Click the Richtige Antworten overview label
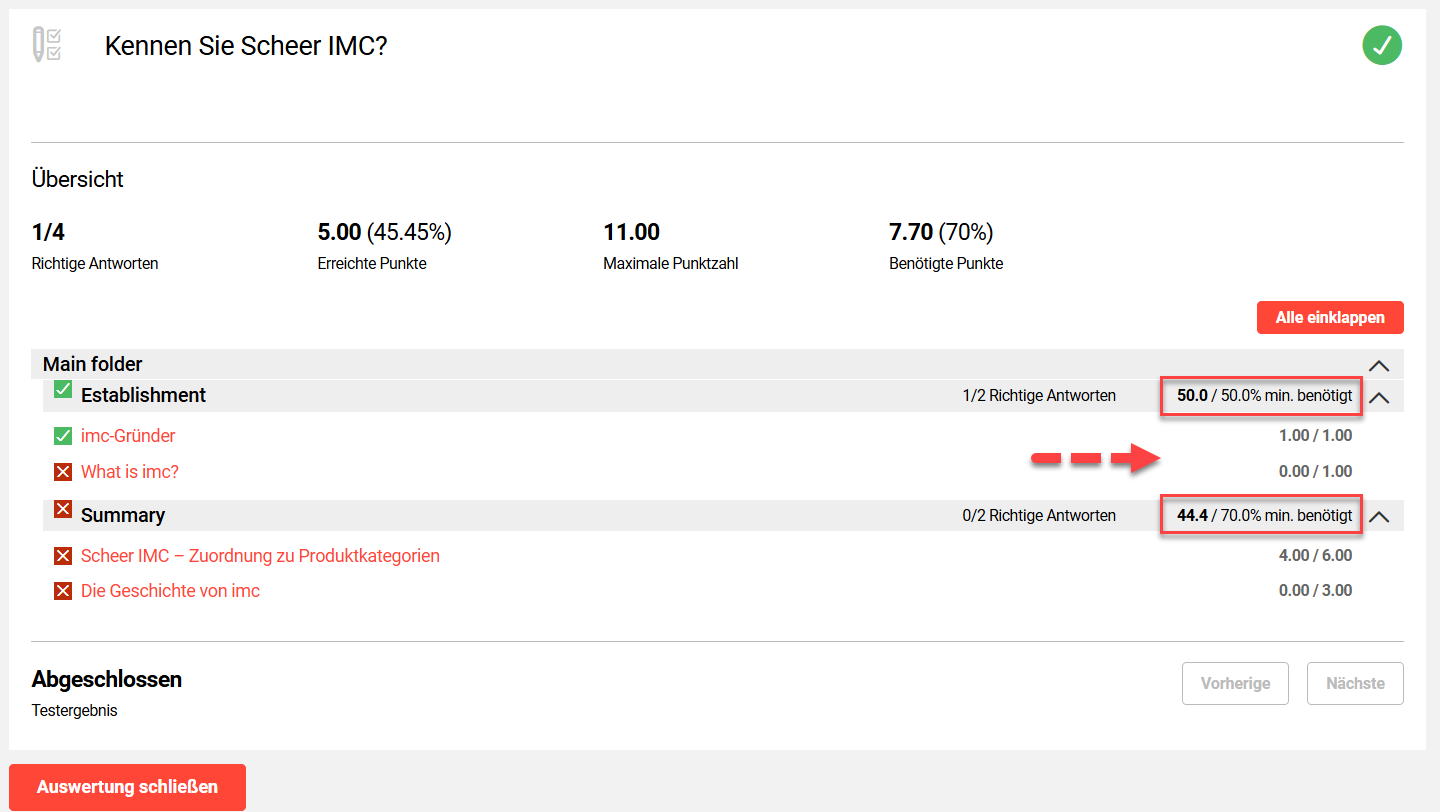1440x812 pixels. (x=95, y=264)
